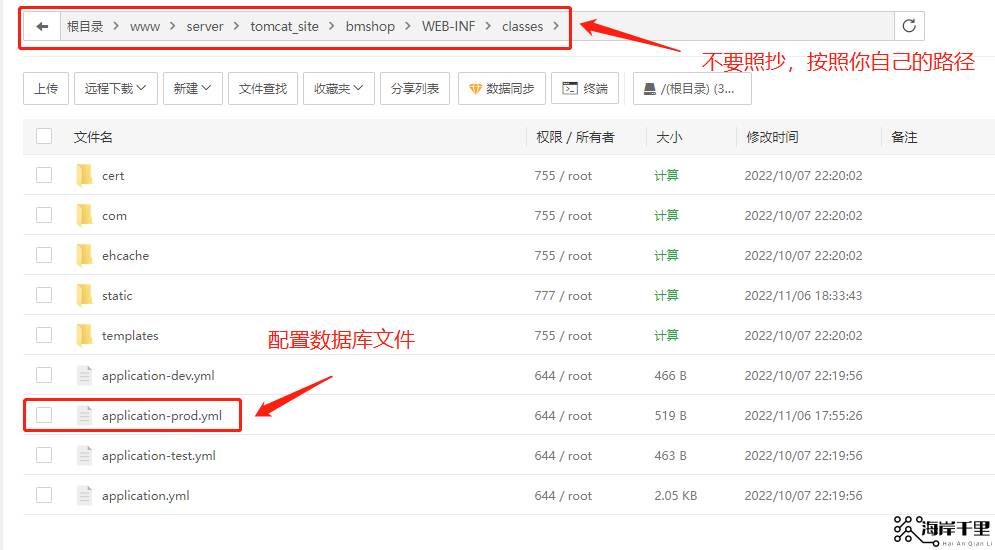995x550 pixels.
Task: Check the box for application-prod.yml
Action: [44, 415]
